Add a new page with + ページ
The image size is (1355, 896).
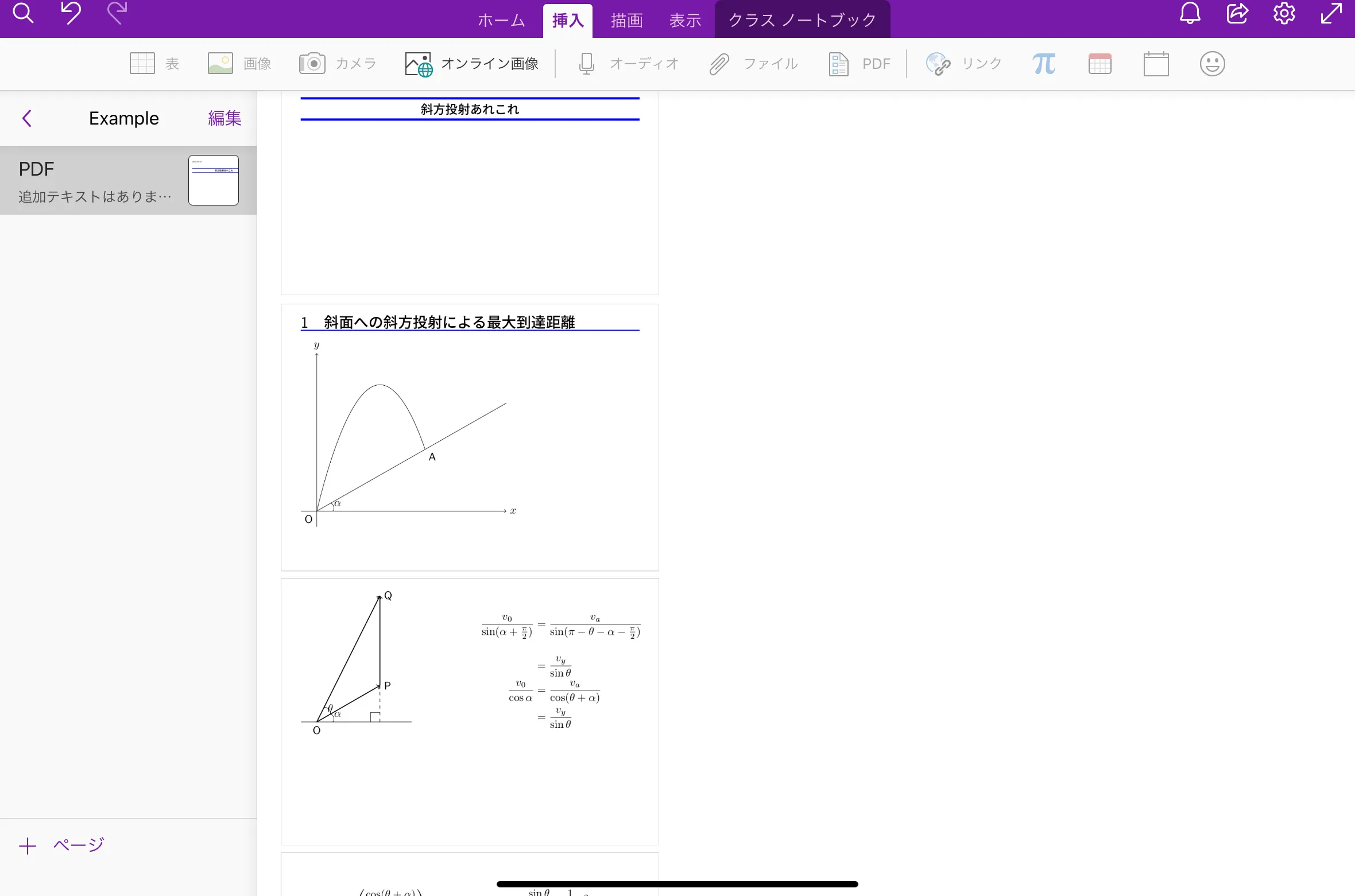[61, 844]
